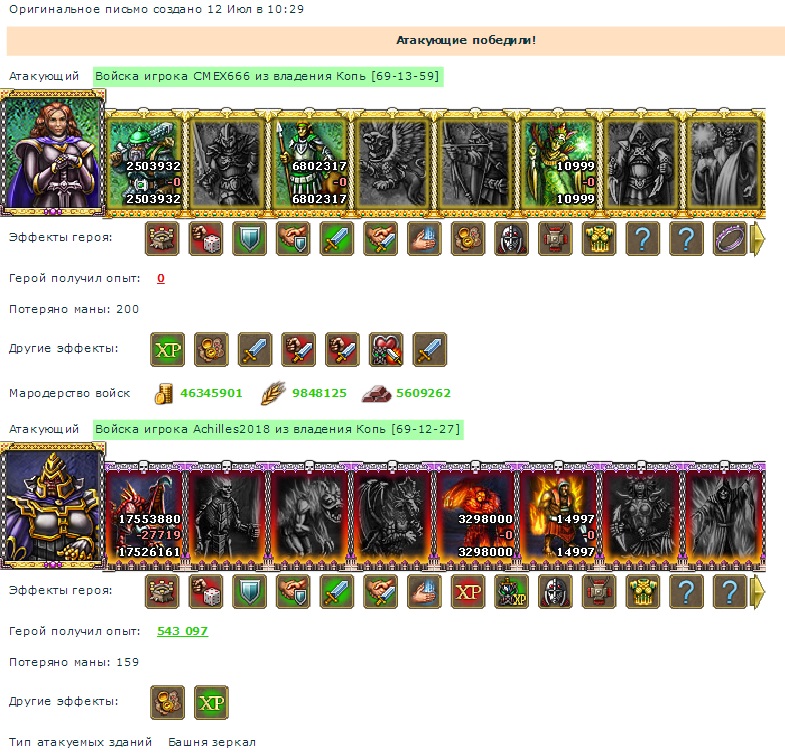The height and width of the screenshot is (753, 785).
Task: Select CMEX666's red-haired hero portrait
Action: (53, 153)
